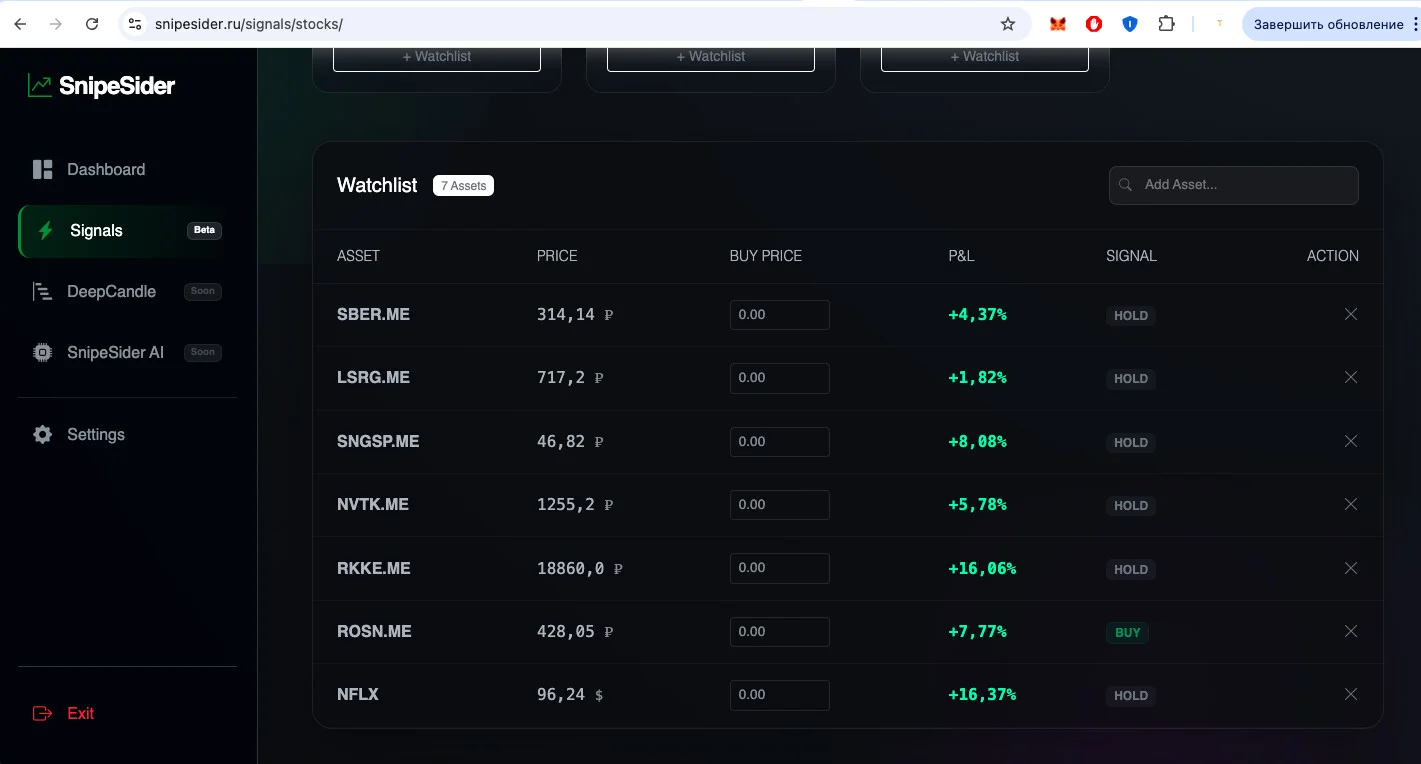Image resolution: width=1421 pixels, height=764 pixels.
Task: Open DeepCandle in the sidebar
Action: tap(127, 291)
